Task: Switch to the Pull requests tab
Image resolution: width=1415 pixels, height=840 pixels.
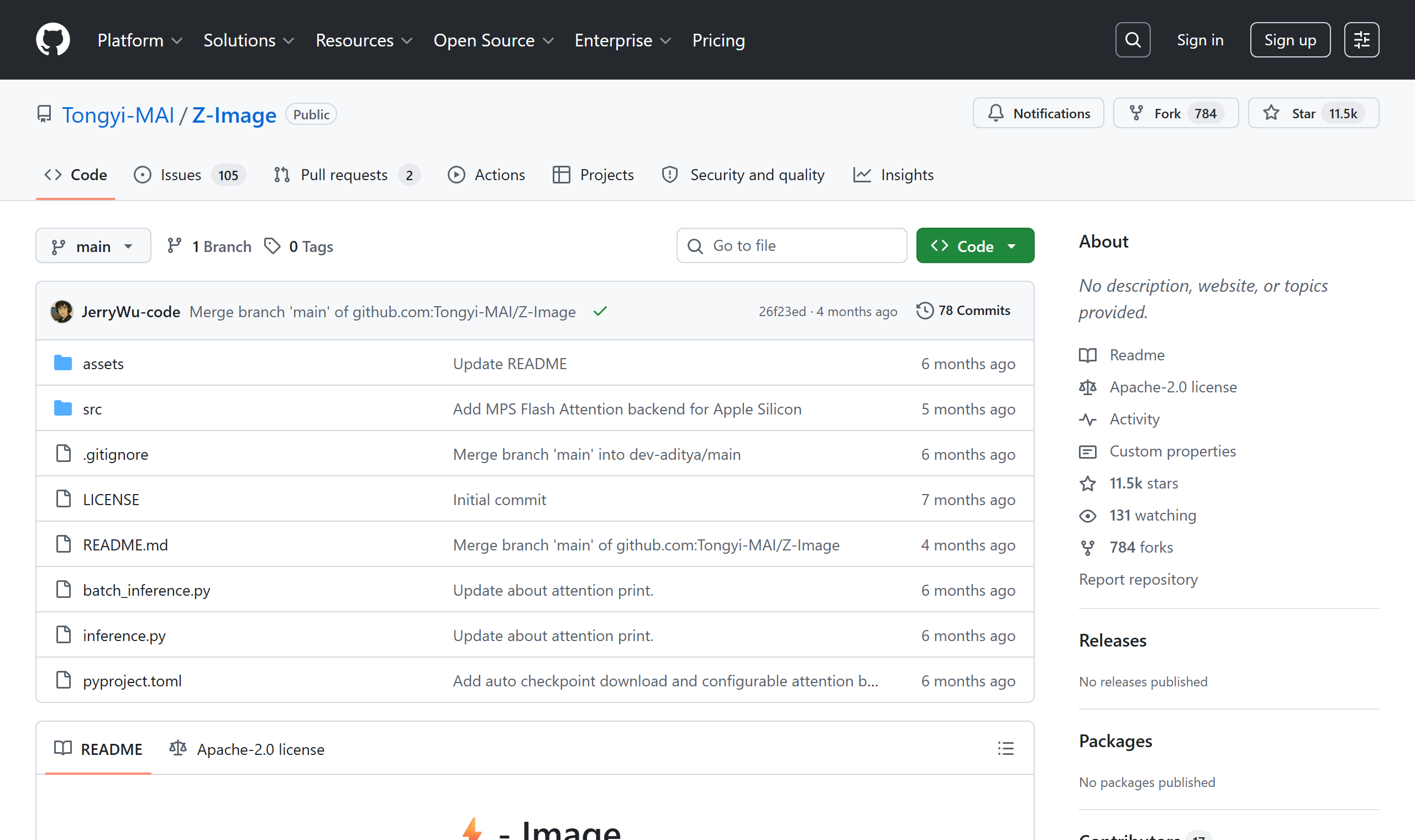Action: (x=347, y=175)
